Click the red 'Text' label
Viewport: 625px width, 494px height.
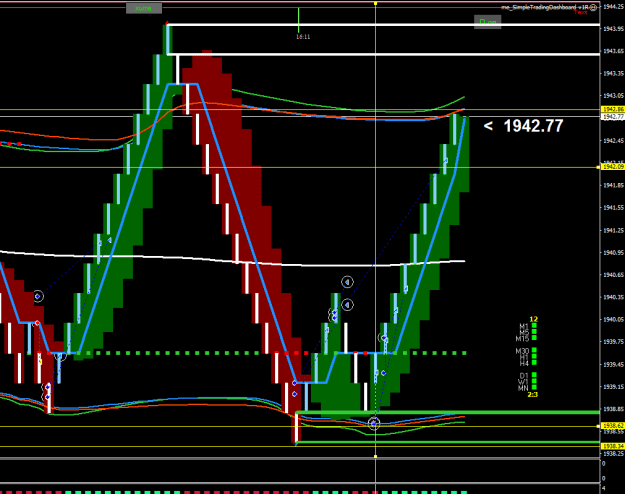point(581,12)
